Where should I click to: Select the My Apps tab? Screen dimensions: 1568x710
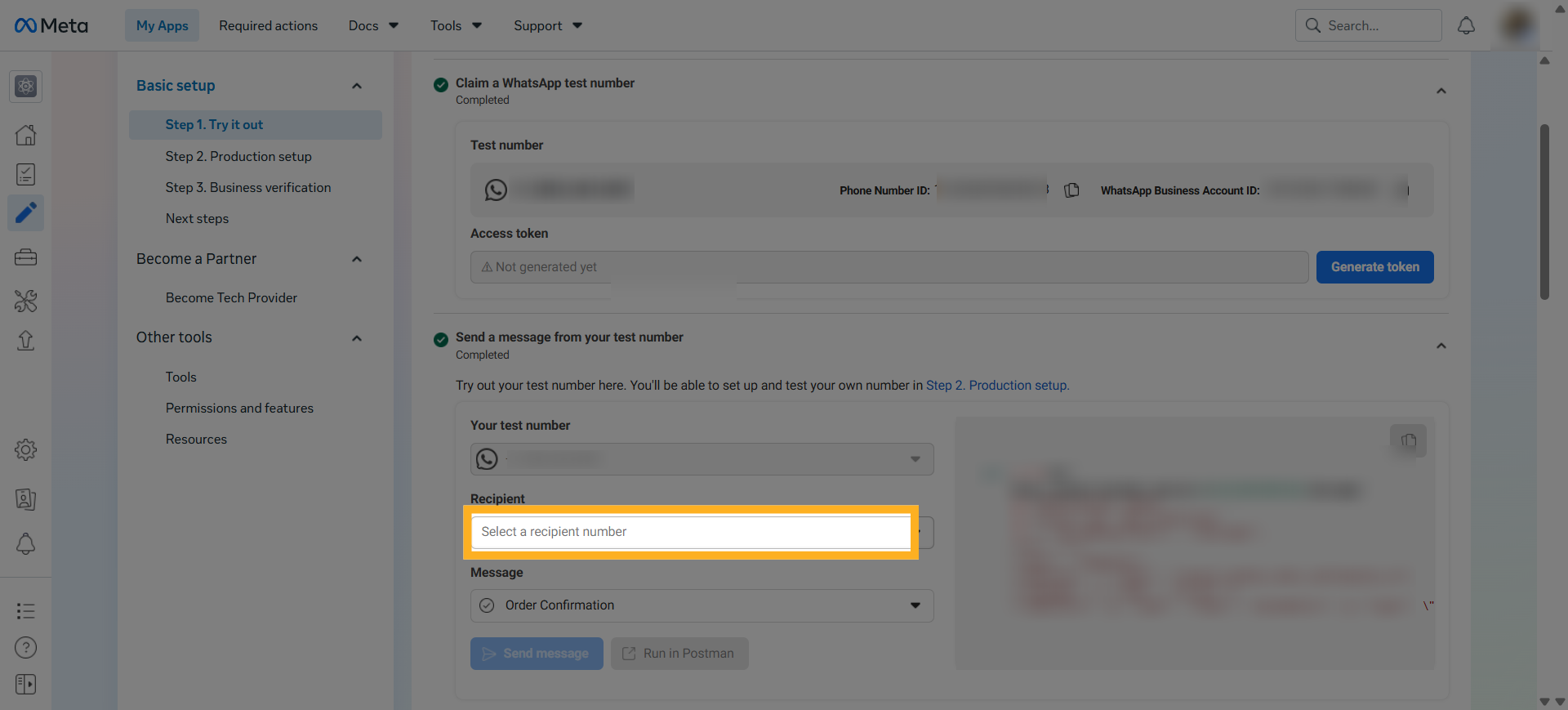point(162,25)
